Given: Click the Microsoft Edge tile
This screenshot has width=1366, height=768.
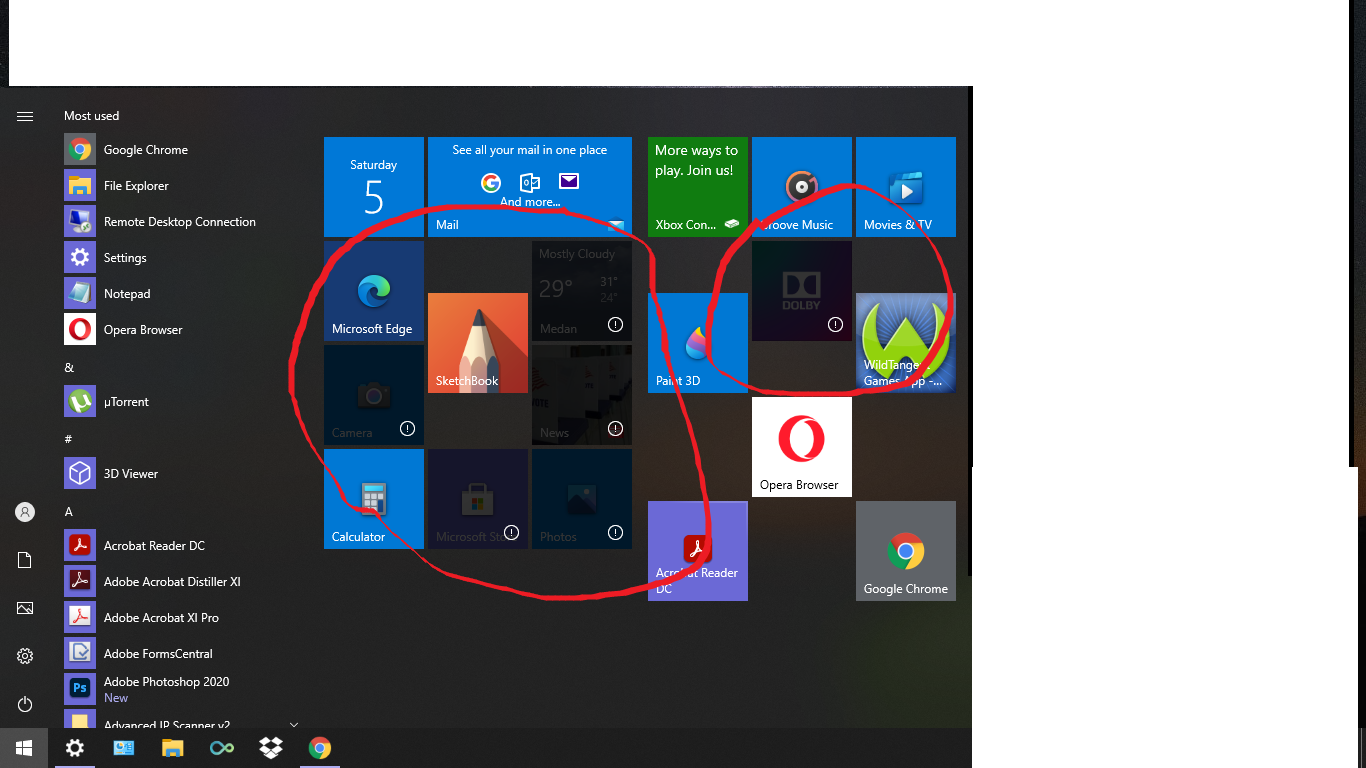Looking at the screenshot, I should coord(374,291).
